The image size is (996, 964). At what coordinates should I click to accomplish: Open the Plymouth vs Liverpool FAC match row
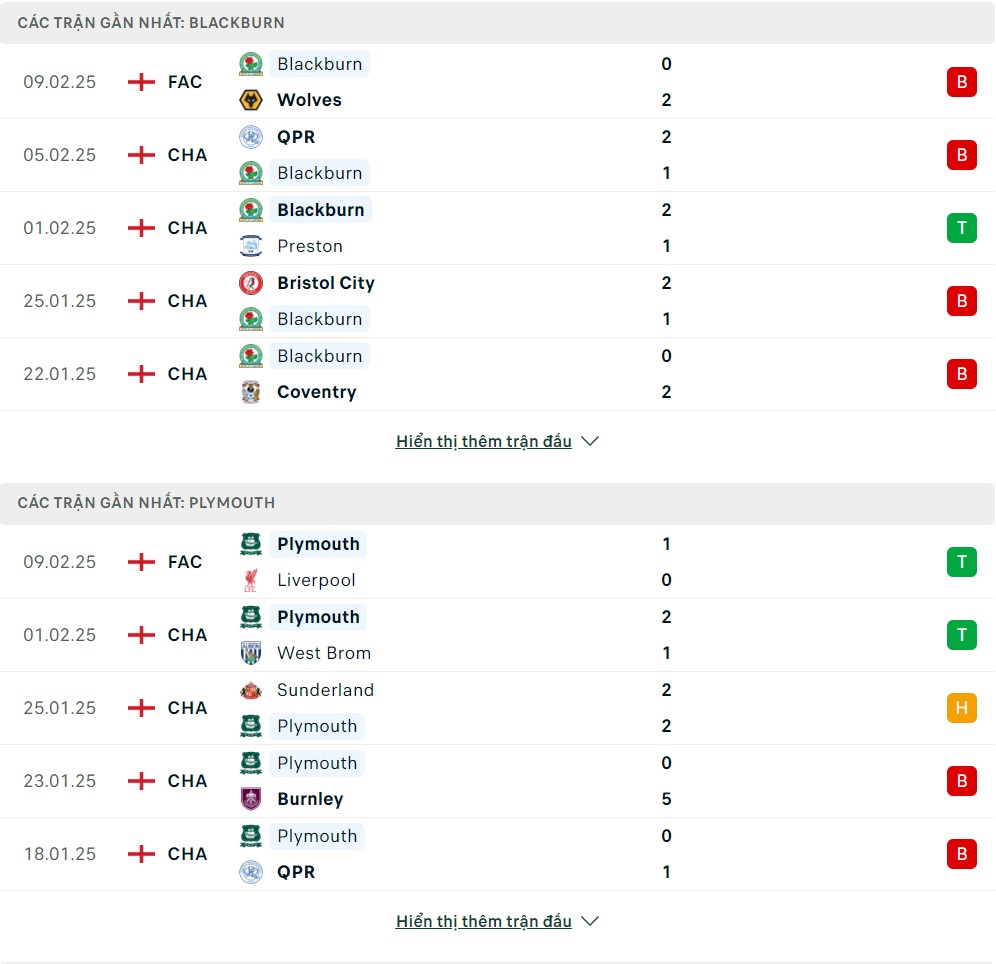497,562
